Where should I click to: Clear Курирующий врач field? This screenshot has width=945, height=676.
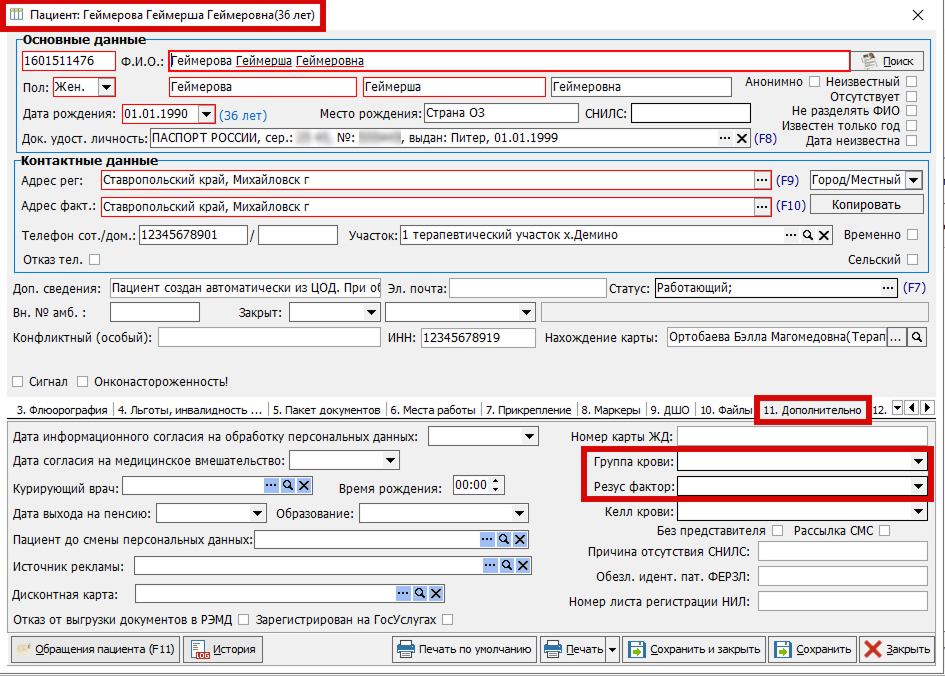pos(304,485)
